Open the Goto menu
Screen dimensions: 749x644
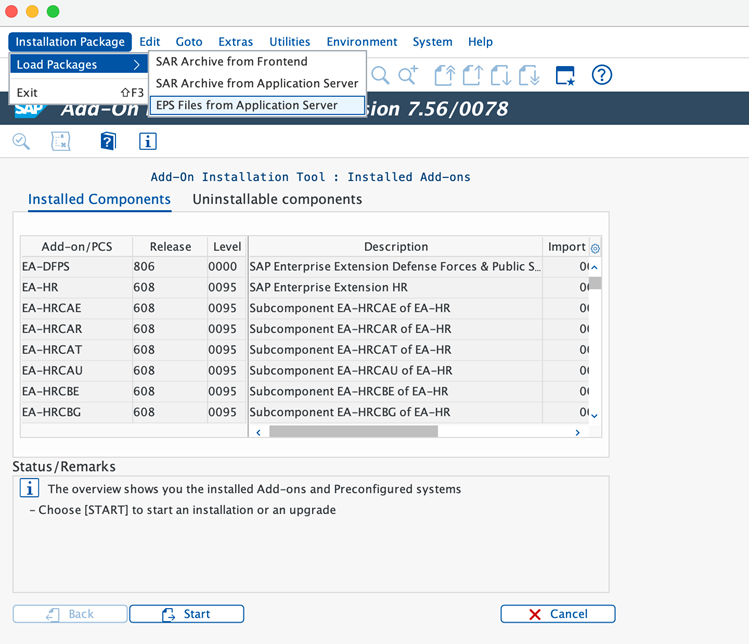coord(189,42)
